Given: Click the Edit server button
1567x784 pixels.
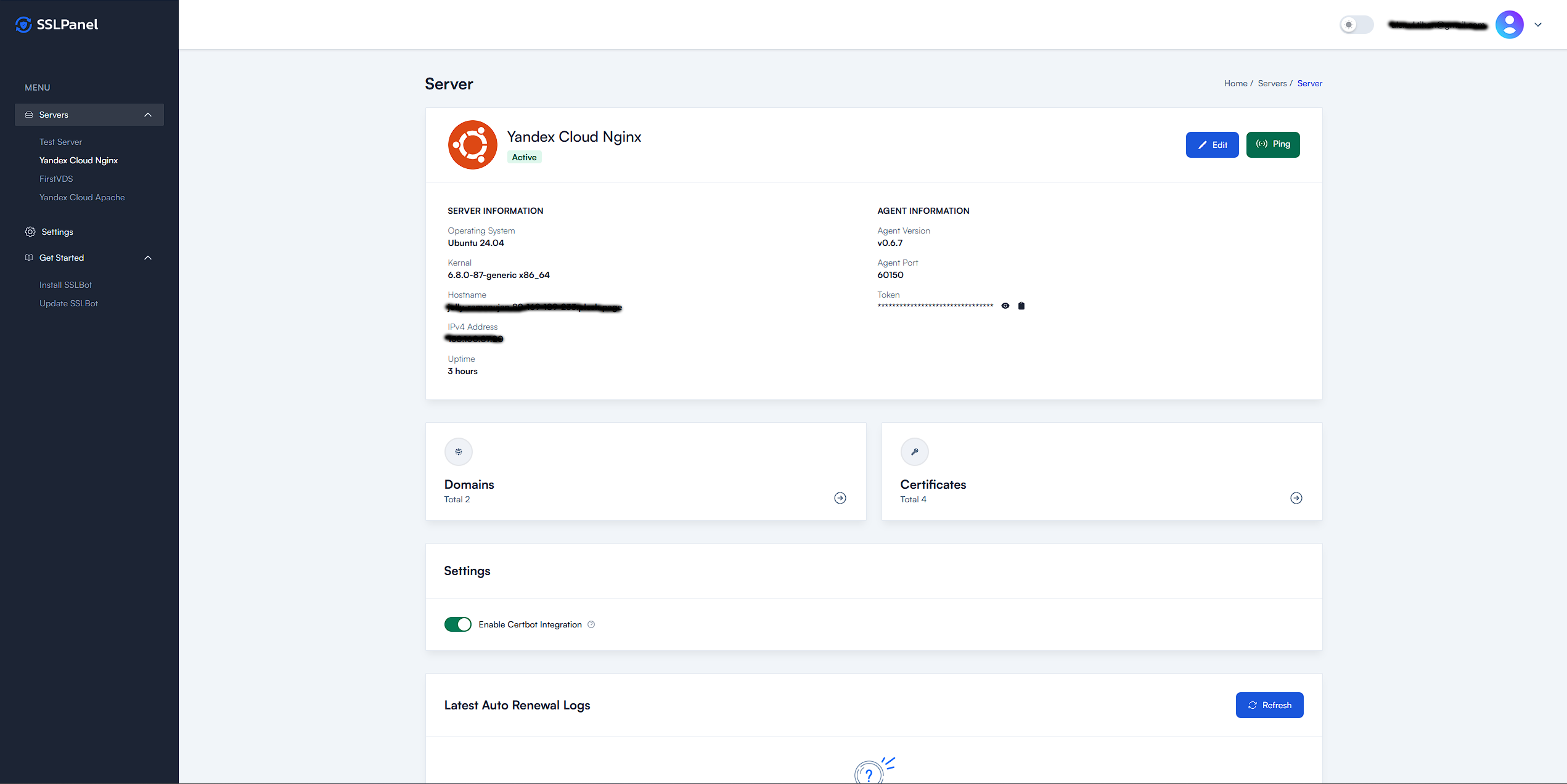Looking at the screenshot, I should coord(1212,145).
